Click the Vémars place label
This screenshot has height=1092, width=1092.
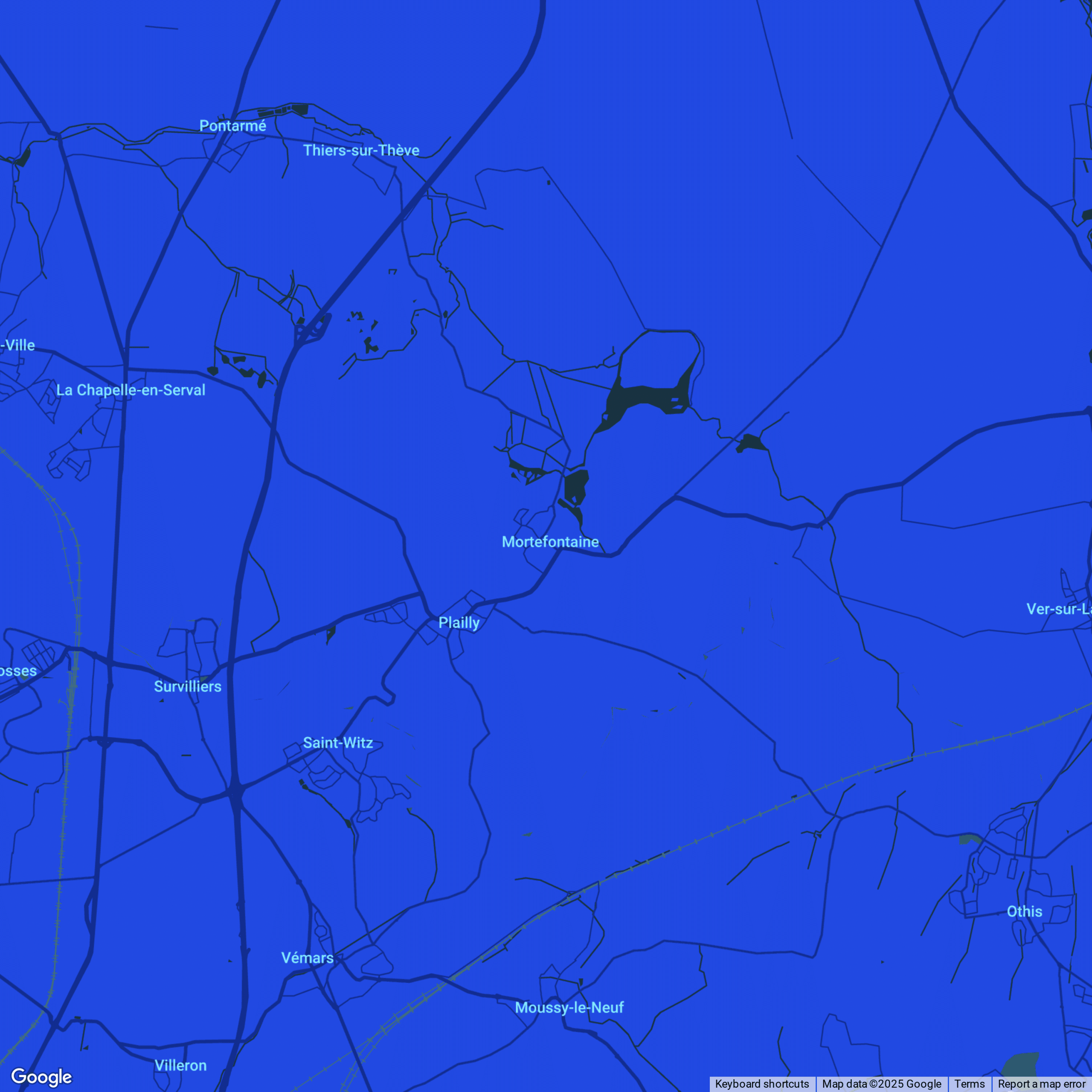click(x=308, y=958)
